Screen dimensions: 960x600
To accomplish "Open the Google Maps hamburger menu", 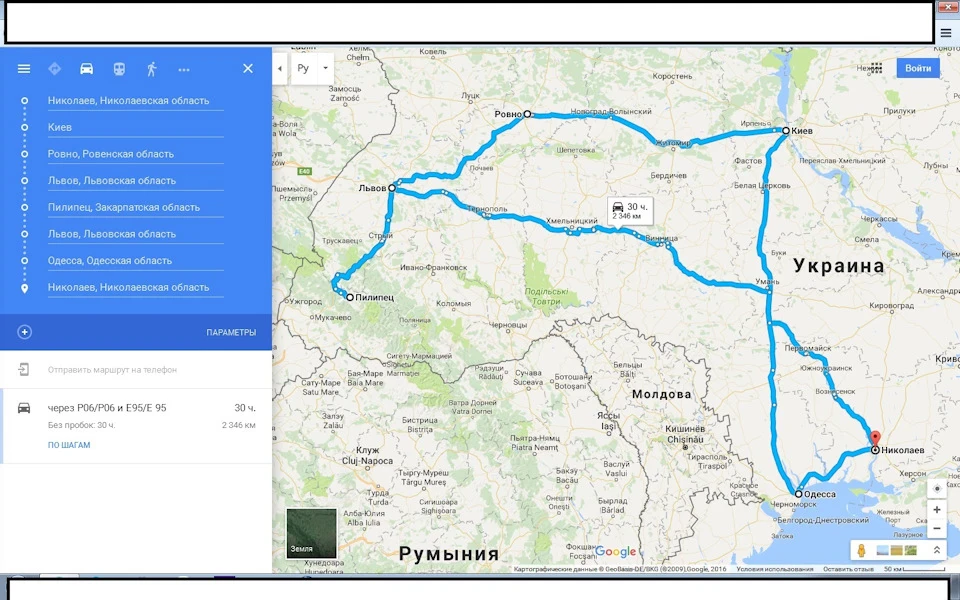I will tap(24, 69).
